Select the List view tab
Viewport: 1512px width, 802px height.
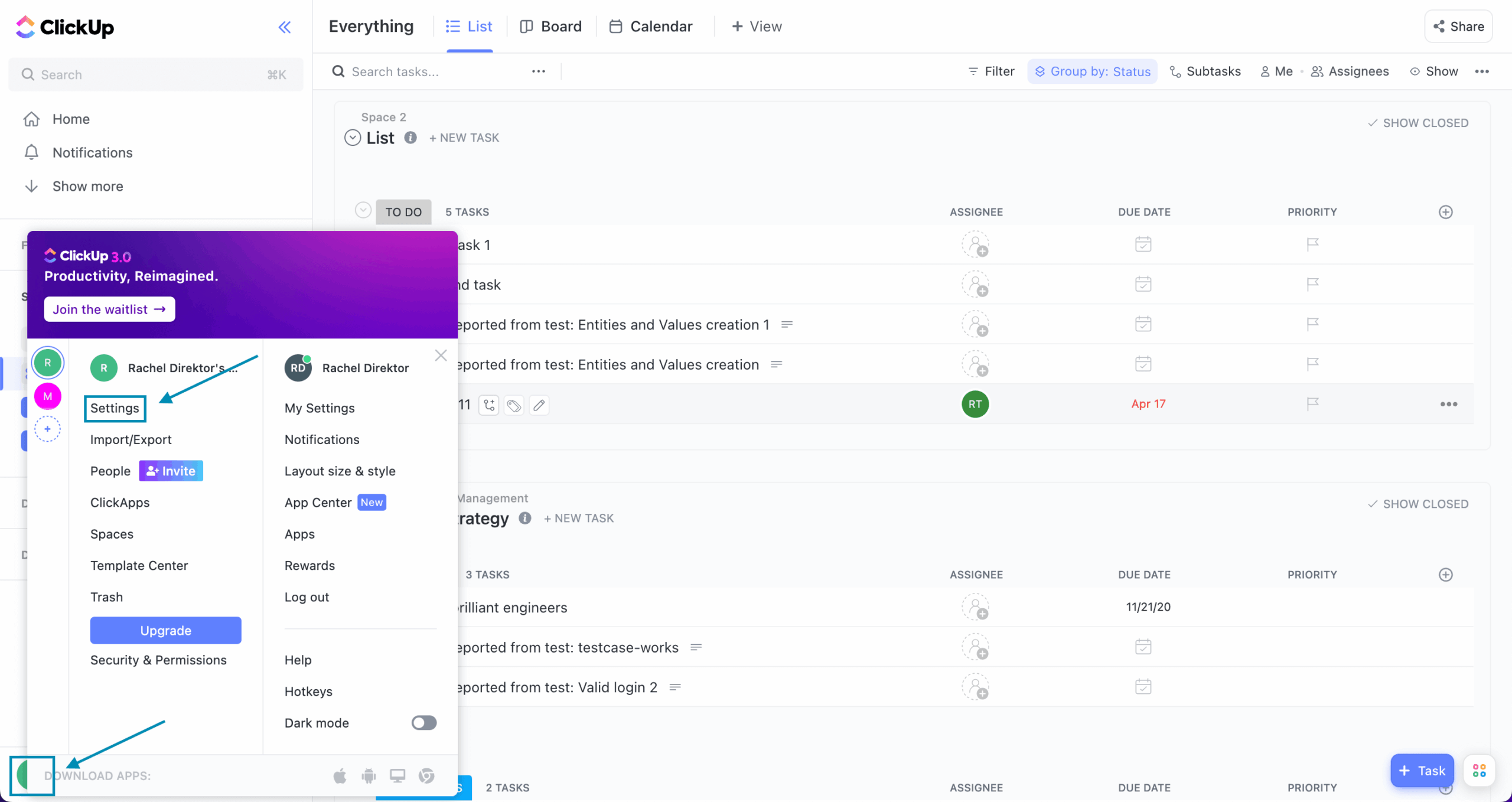click(469, 27)
